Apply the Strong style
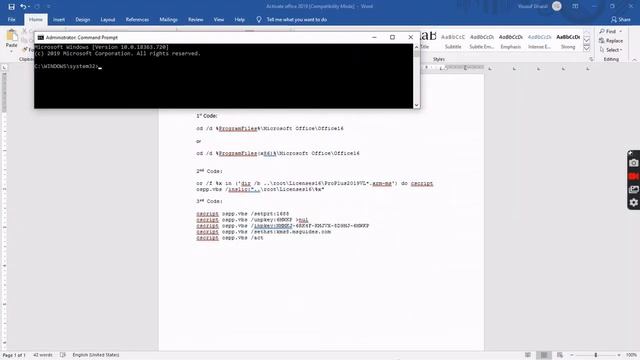Viewport: 640px width, 360px height. (568, 41)
